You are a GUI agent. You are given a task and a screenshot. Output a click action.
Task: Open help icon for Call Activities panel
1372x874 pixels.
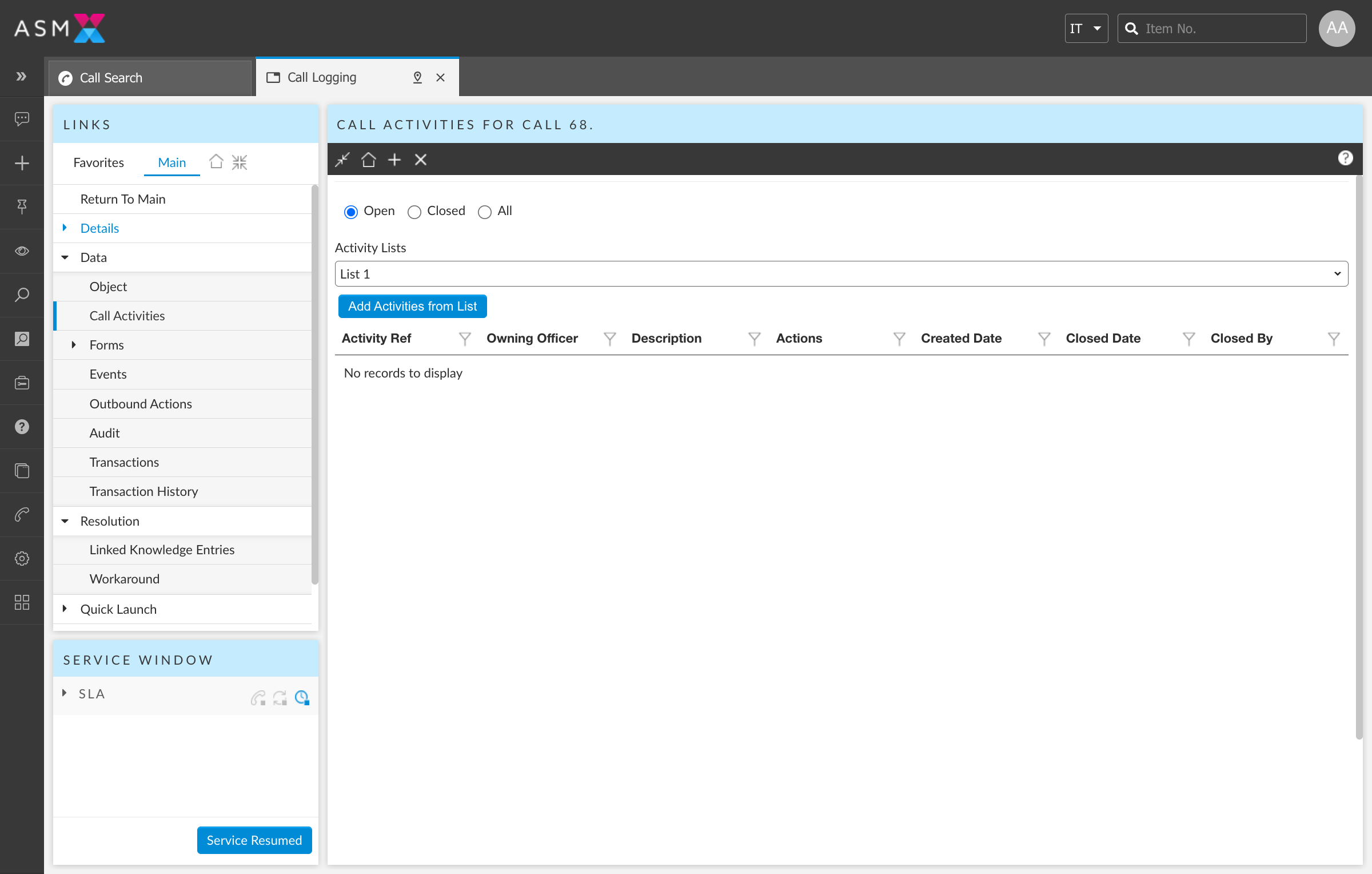click(1346, 158)
